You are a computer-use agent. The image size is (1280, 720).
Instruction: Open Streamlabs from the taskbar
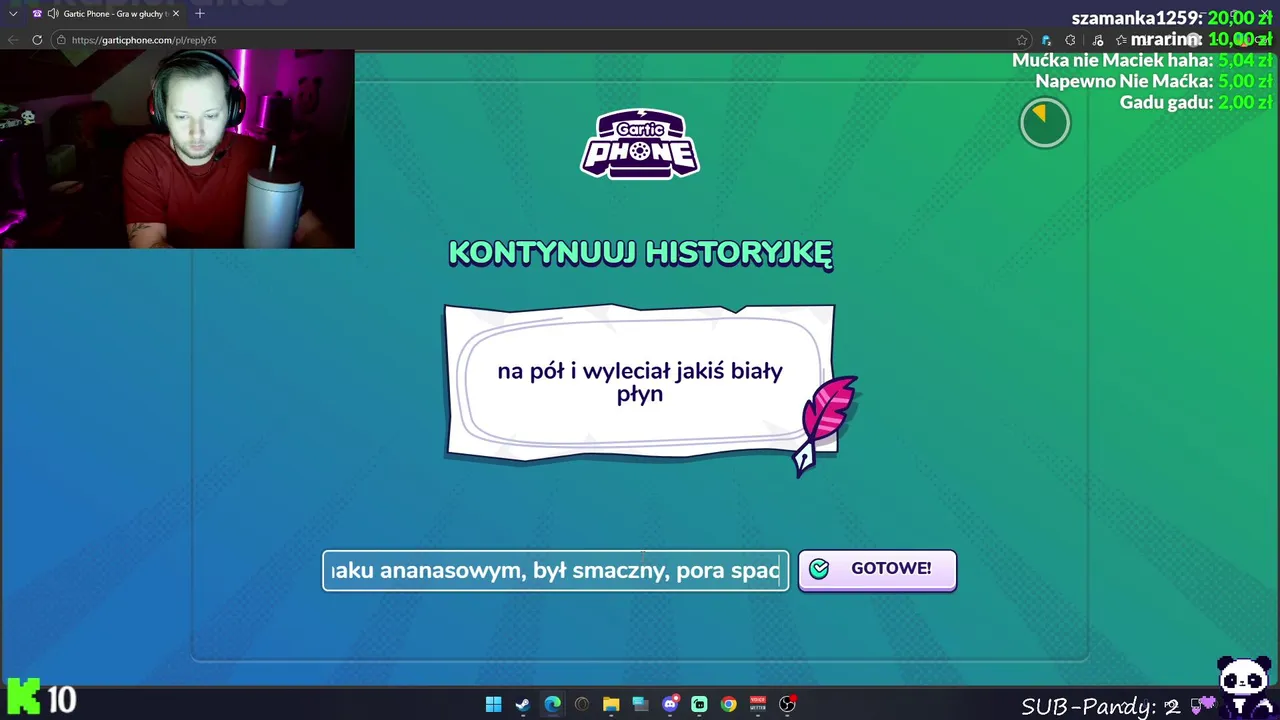(699, 705)
